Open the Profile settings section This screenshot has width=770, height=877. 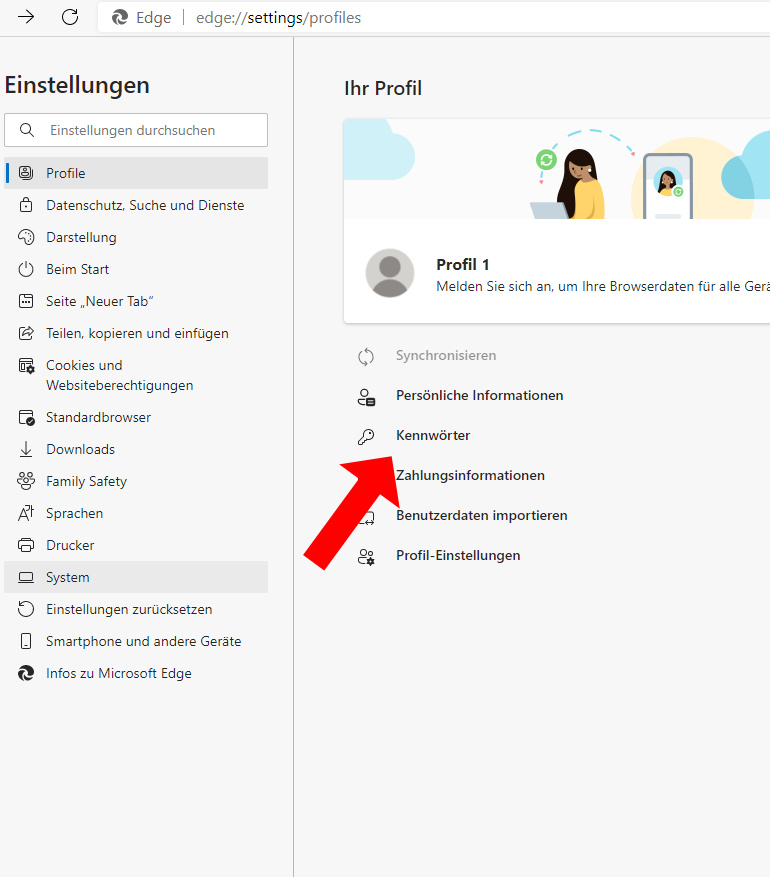(66, 173)
